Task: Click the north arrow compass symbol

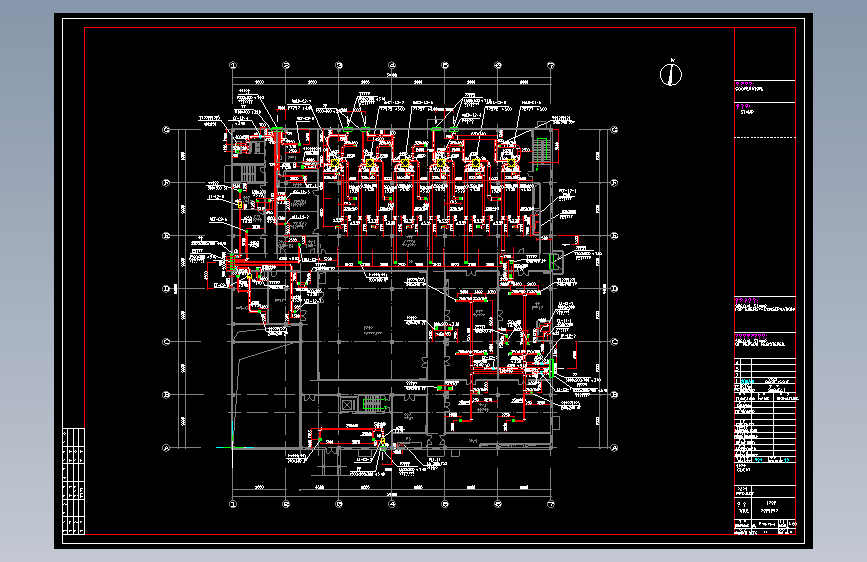Action: coord(671,74)
